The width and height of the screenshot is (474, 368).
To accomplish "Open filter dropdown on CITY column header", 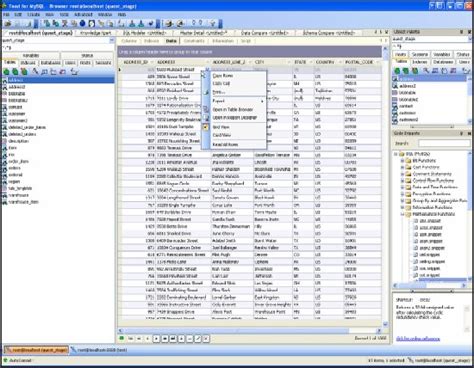I will (289, 62).
